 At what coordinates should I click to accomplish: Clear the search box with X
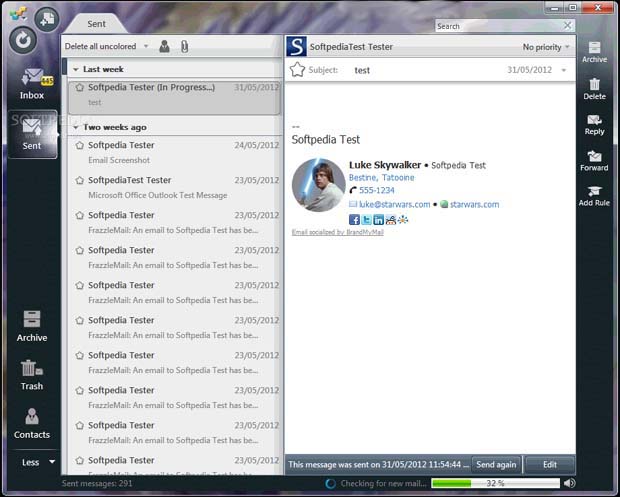pos(567,26)
